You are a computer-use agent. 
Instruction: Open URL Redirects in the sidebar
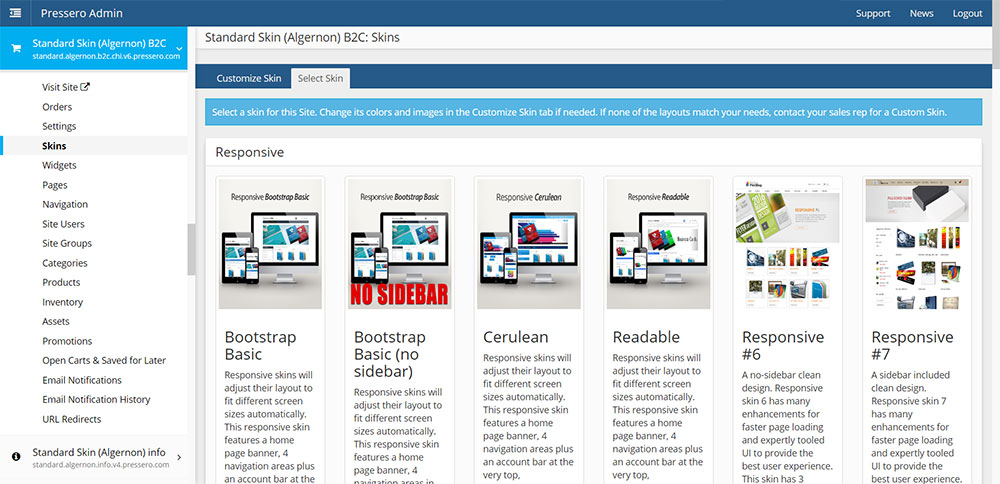(71, 419)
